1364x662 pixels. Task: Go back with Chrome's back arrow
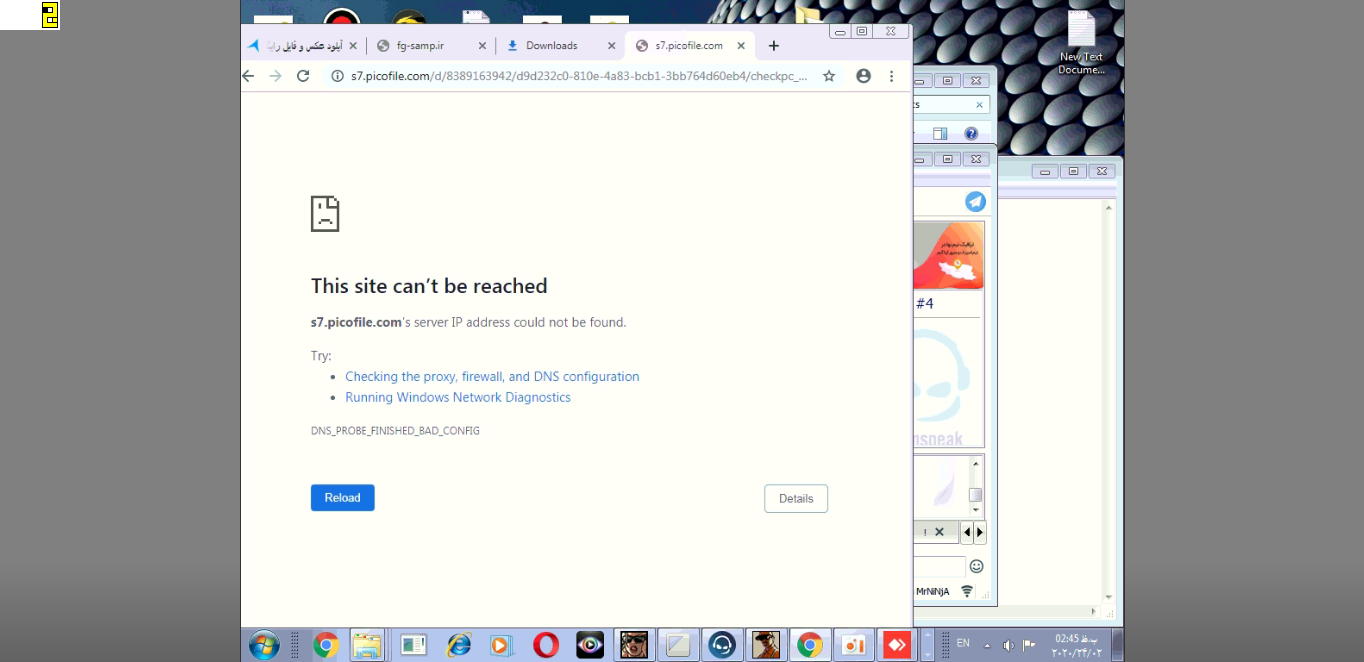pos(248,76)
